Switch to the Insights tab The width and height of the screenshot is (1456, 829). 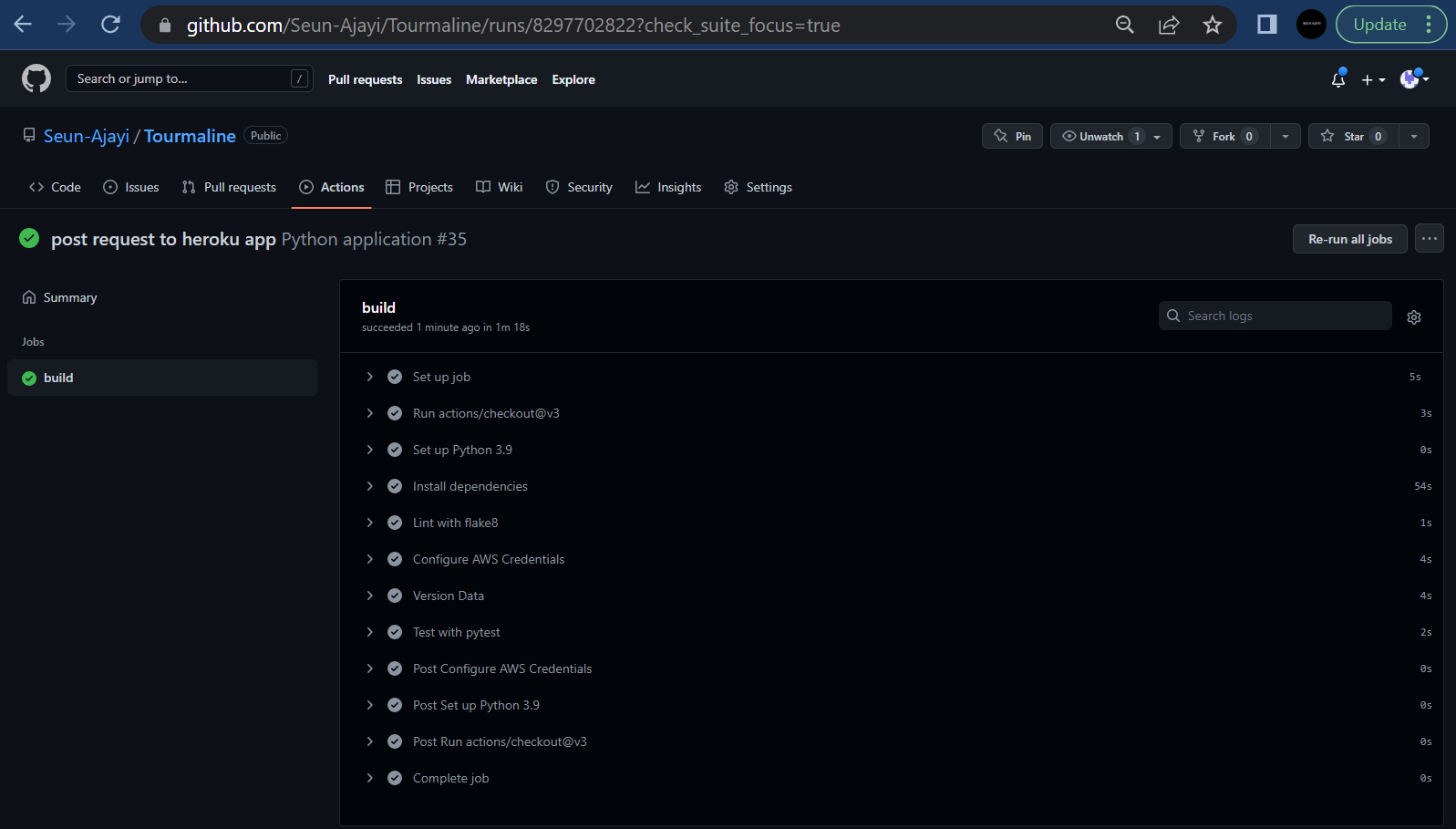click(x=668, y=187)
